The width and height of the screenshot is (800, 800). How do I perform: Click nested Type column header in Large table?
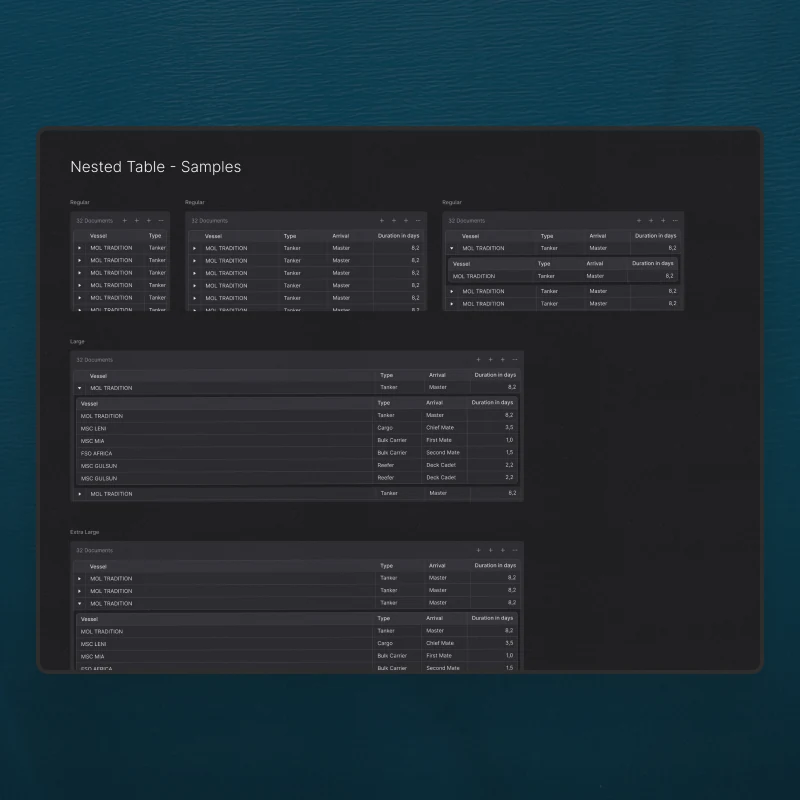[x=384, y=403]
